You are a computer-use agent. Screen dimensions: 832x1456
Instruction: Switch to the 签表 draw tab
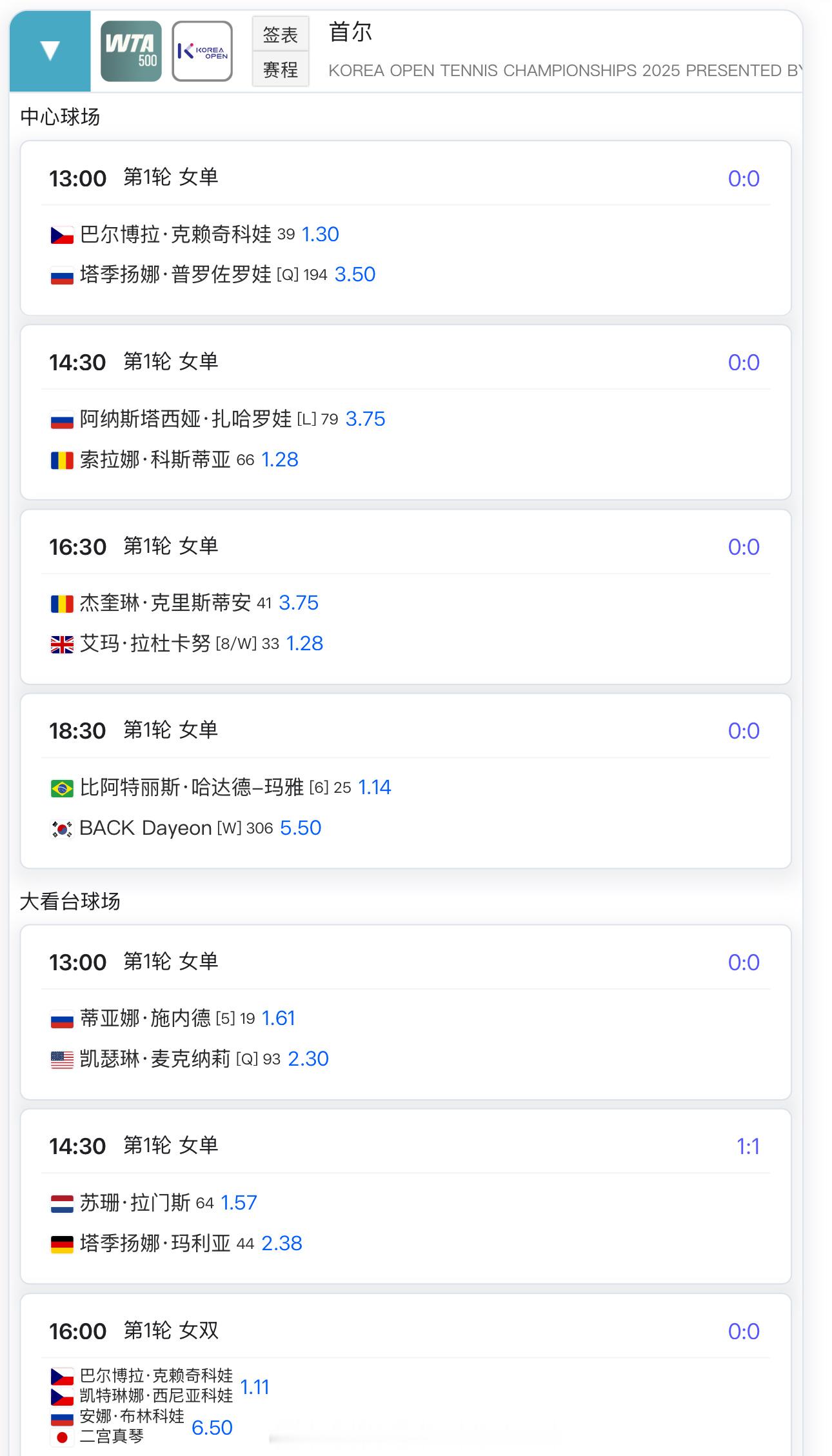point(280,34)
